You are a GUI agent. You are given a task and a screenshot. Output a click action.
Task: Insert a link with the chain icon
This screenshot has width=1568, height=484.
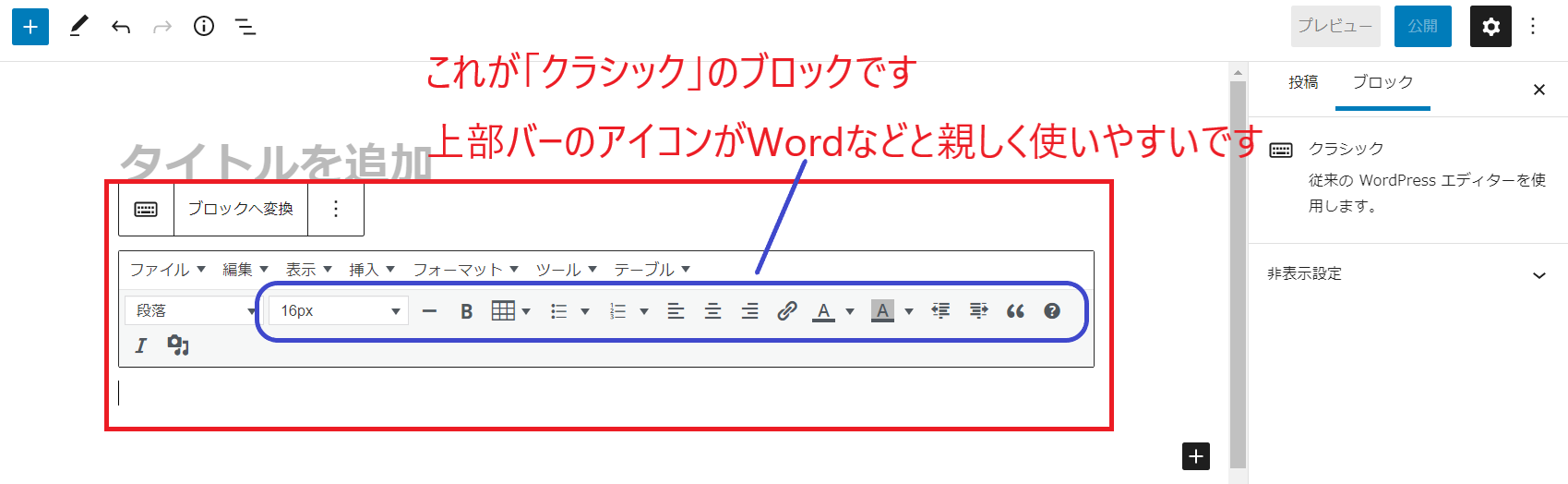(x=786, y=311)
